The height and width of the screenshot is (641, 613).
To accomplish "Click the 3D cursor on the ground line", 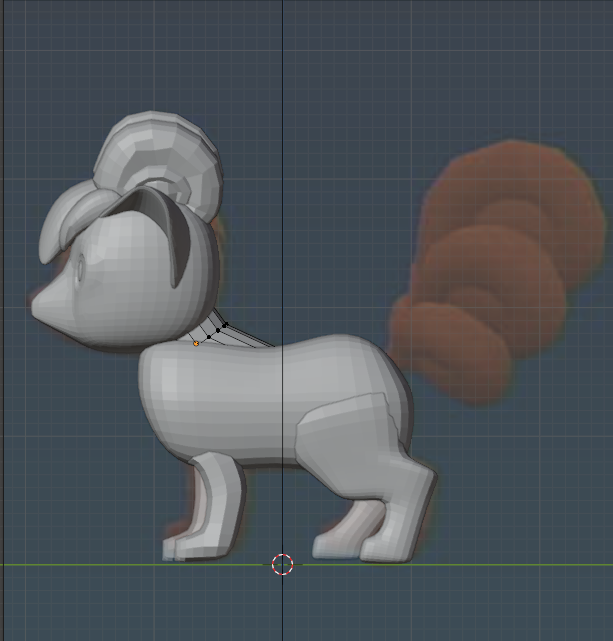I will pyautogui.click(x=282, y=565).
